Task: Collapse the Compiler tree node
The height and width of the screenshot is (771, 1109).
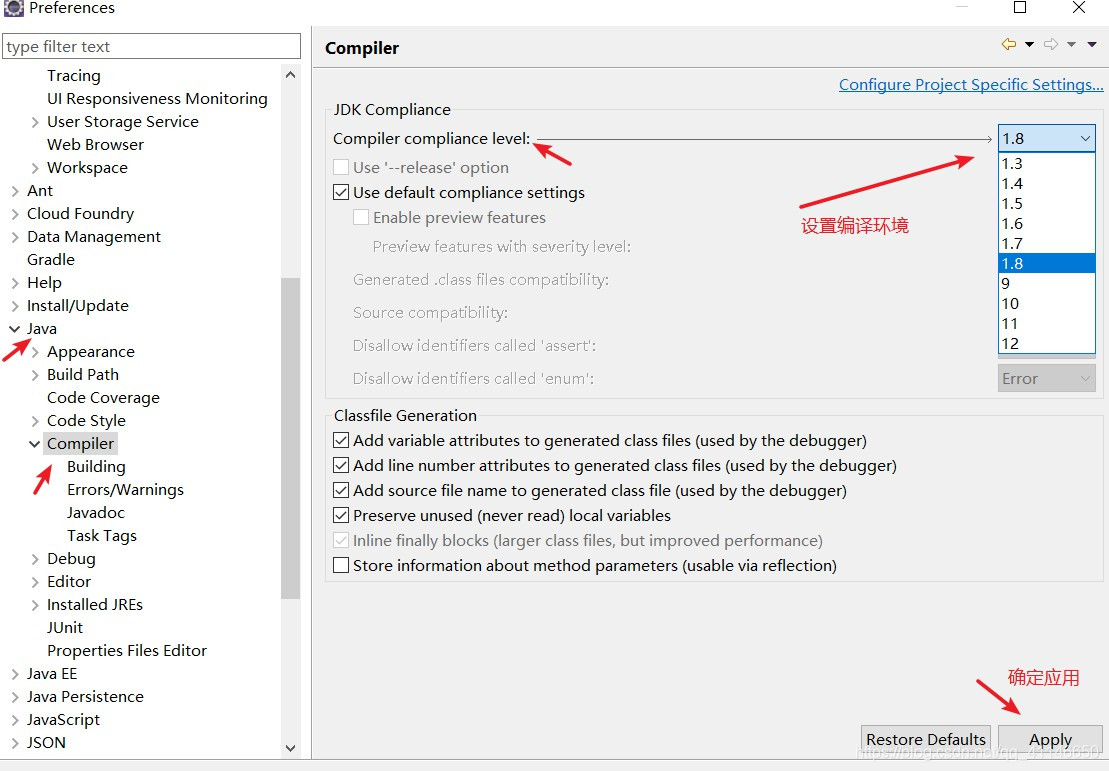Action: point(34,444)
